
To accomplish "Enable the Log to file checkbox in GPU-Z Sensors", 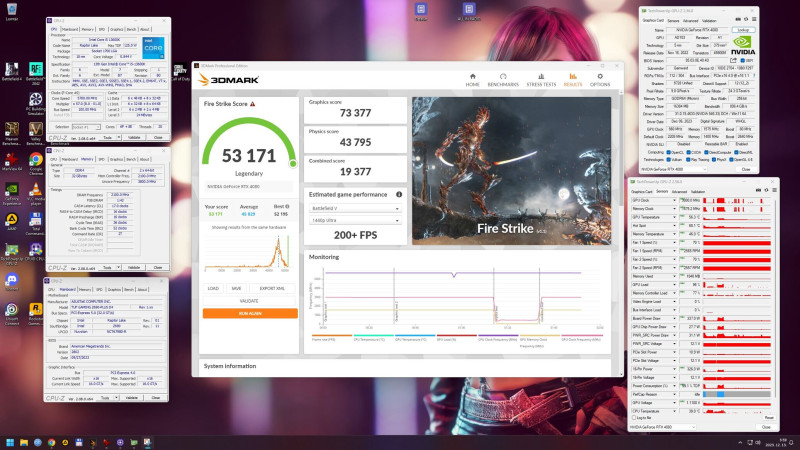I will coord(634,418).
